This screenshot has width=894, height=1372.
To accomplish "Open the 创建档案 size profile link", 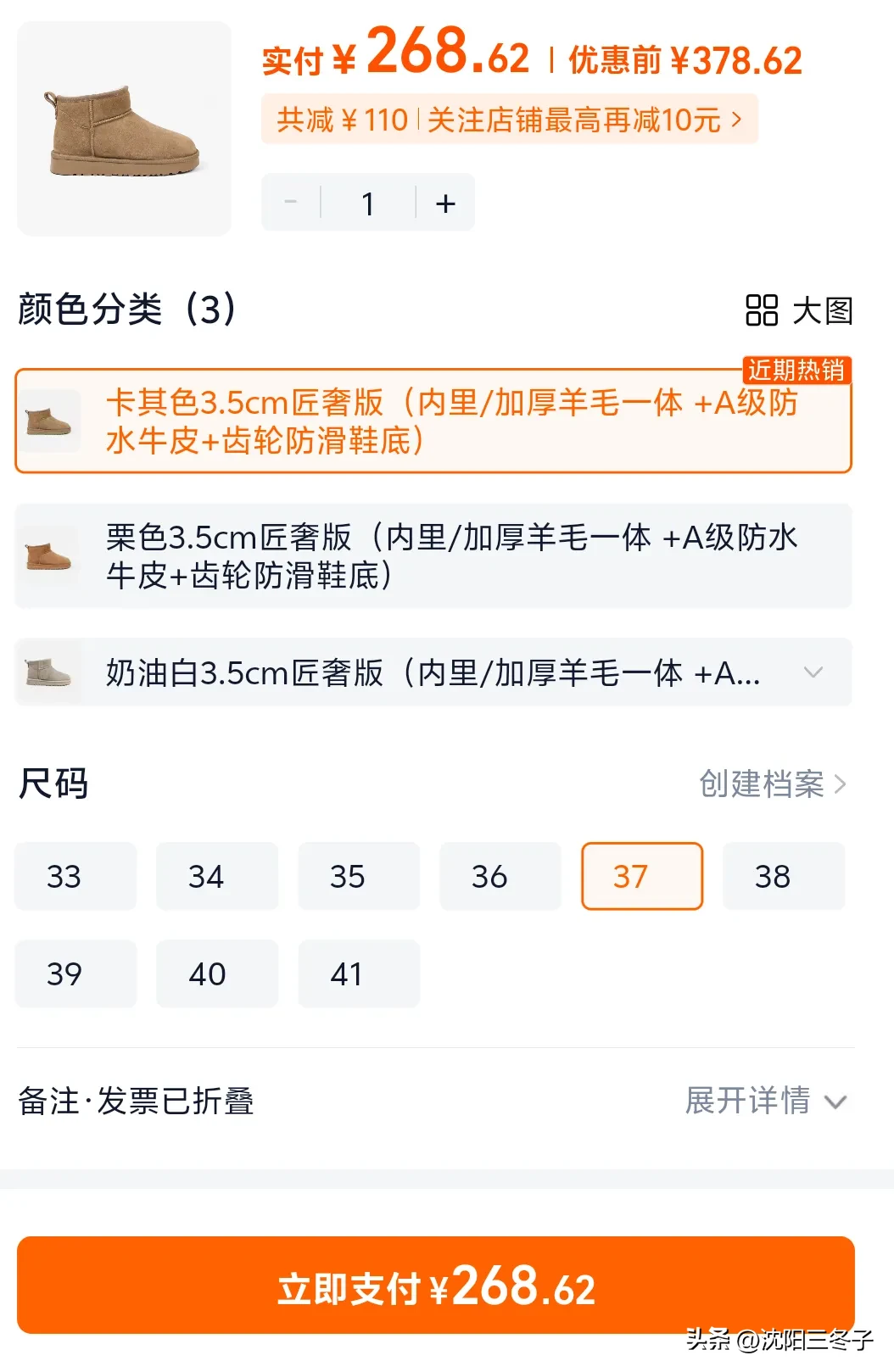I will pos(759,785).
